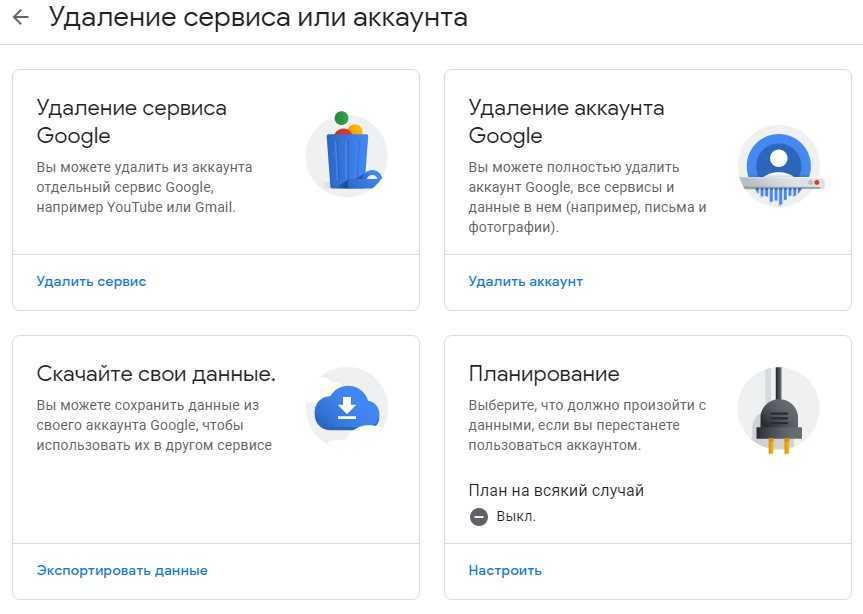Click the blue trash bin illustration
Viewport: 863px width, 614px height.
347,152
